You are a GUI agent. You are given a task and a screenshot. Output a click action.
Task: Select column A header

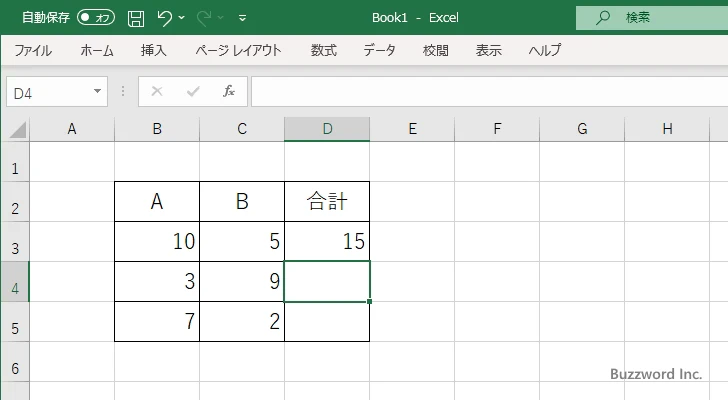[x=72, y=129]
